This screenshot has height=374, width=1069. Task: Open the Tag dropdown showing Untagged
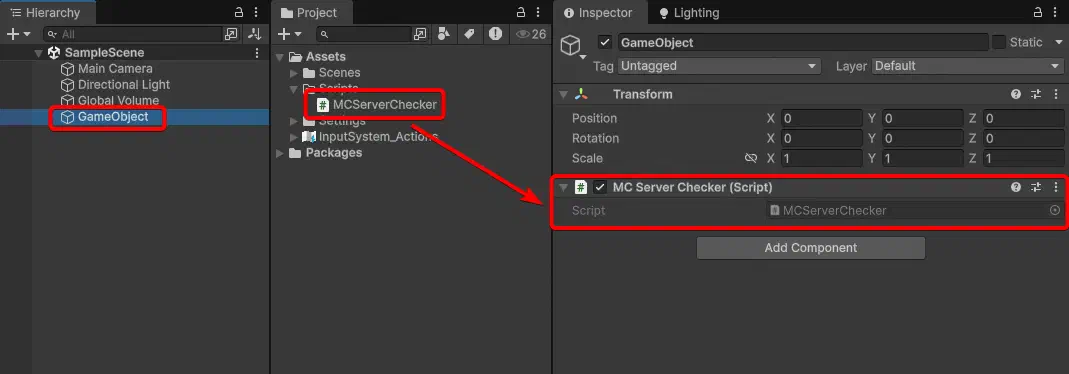(719, 66)
